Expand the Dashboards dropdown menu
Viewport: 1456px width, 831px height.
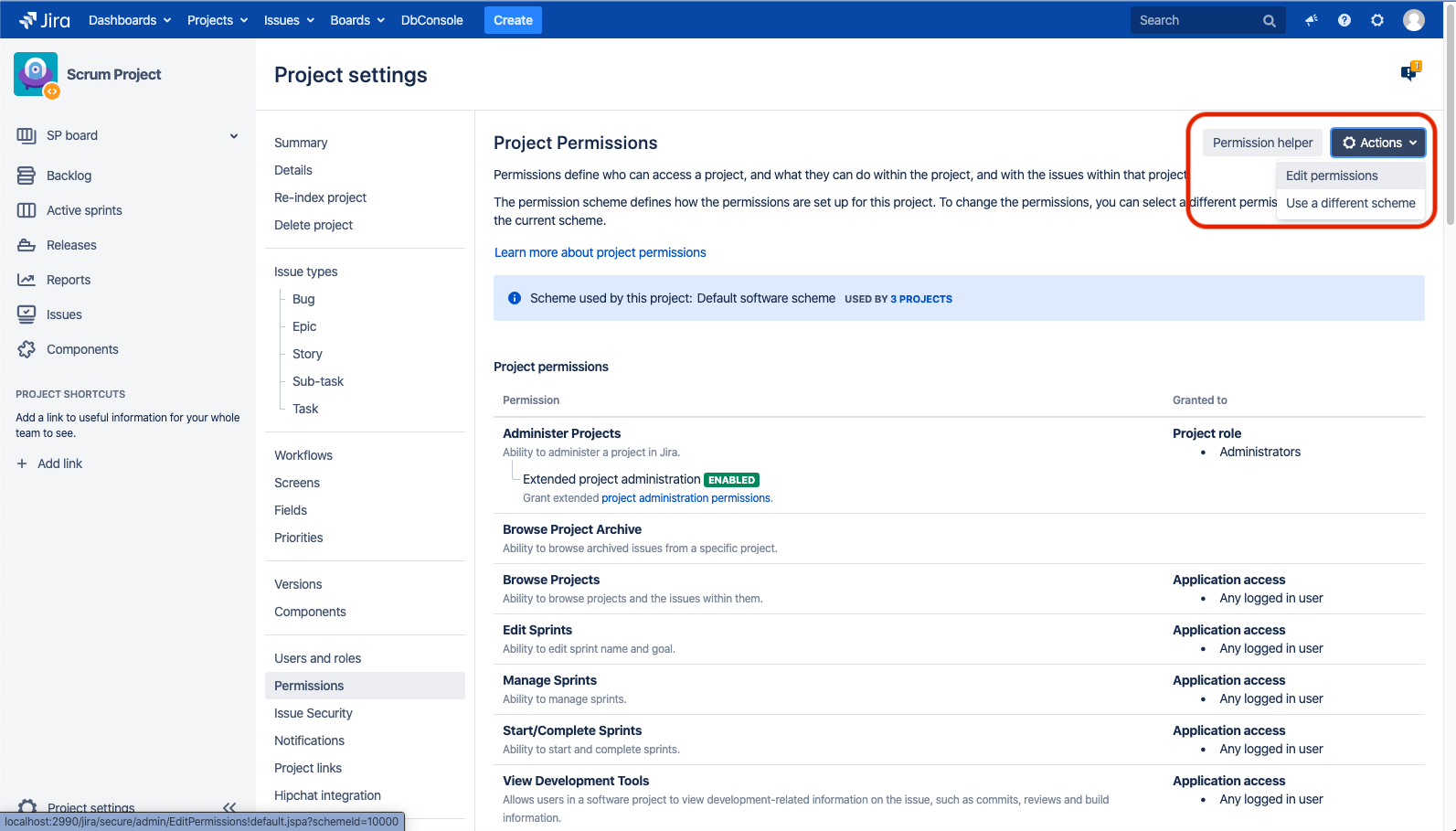(130, 20)
